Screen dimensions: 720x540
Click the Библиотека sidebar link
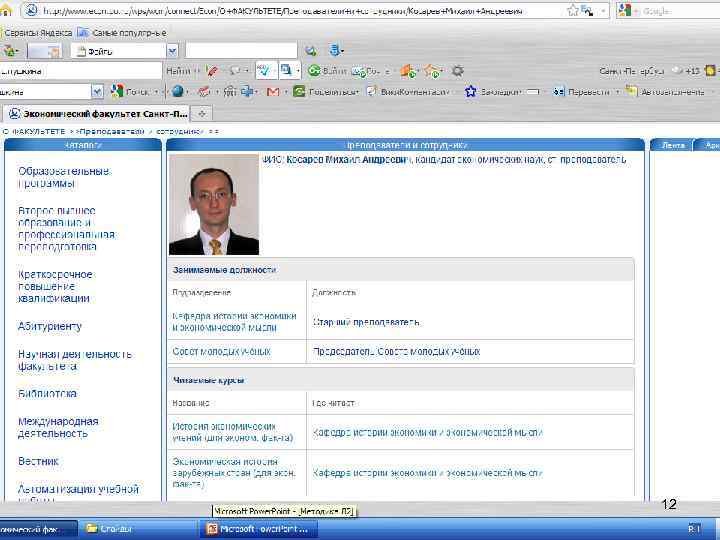point(47,394)
